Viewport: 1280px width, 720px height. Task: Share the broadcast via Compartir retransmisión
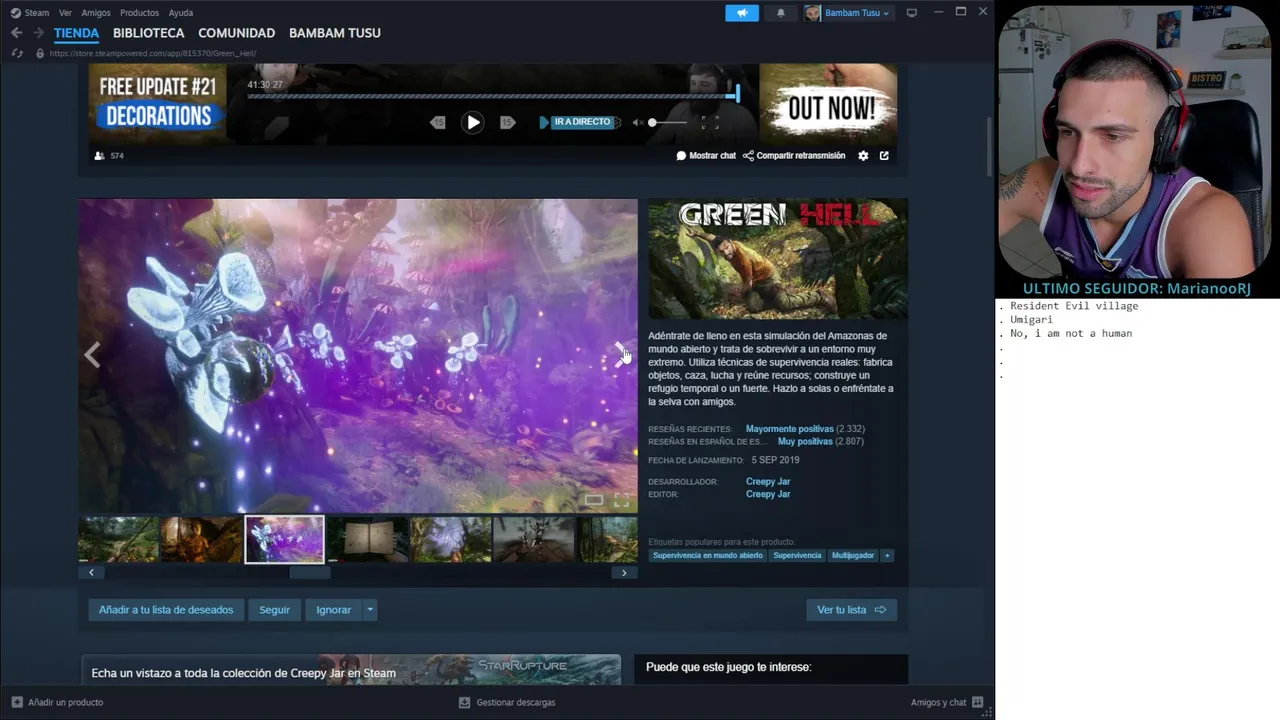(x=794, y=156)
